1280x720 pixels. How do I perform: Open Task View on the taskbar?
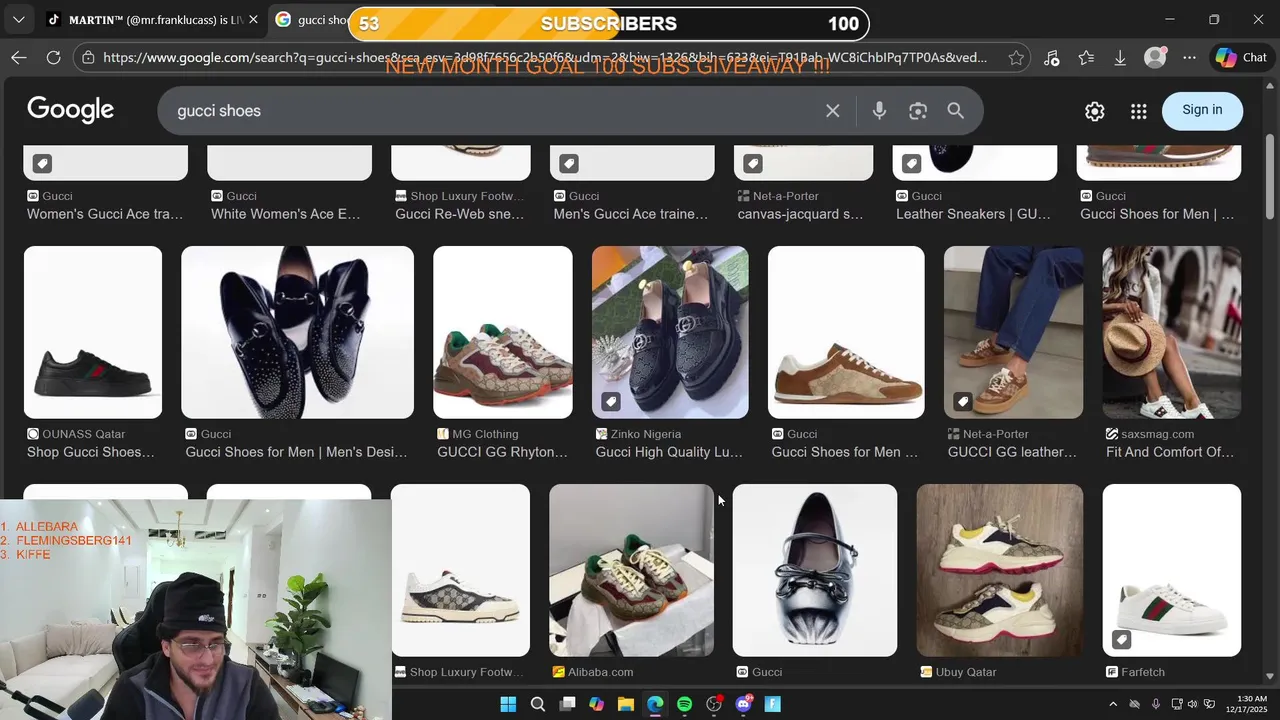point(567,704)
